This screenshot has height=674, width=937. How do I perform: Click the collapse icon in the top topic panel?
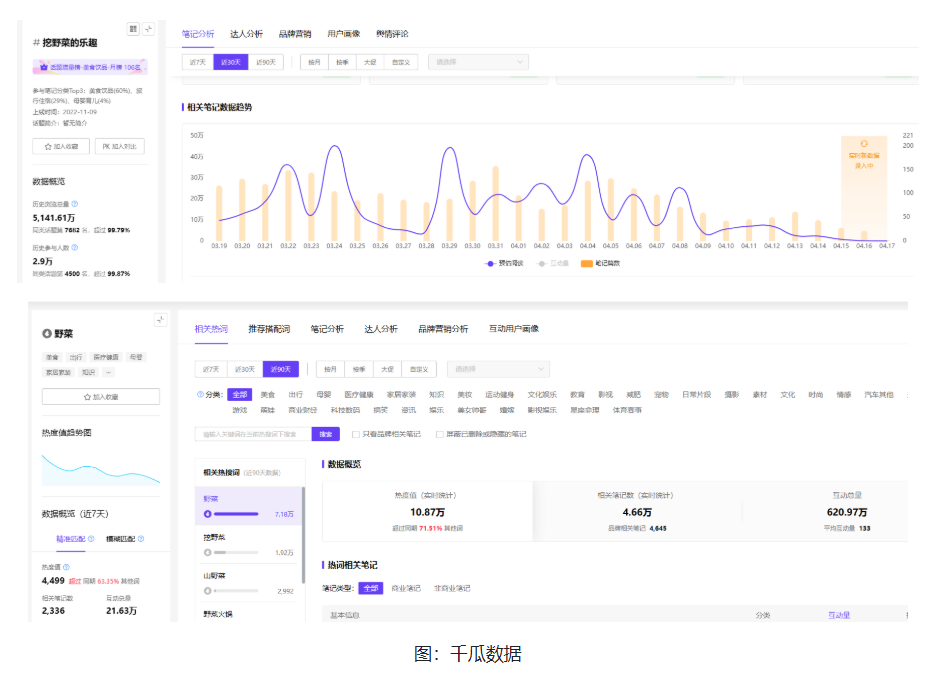pyautogui.click(x=149, y=29)
